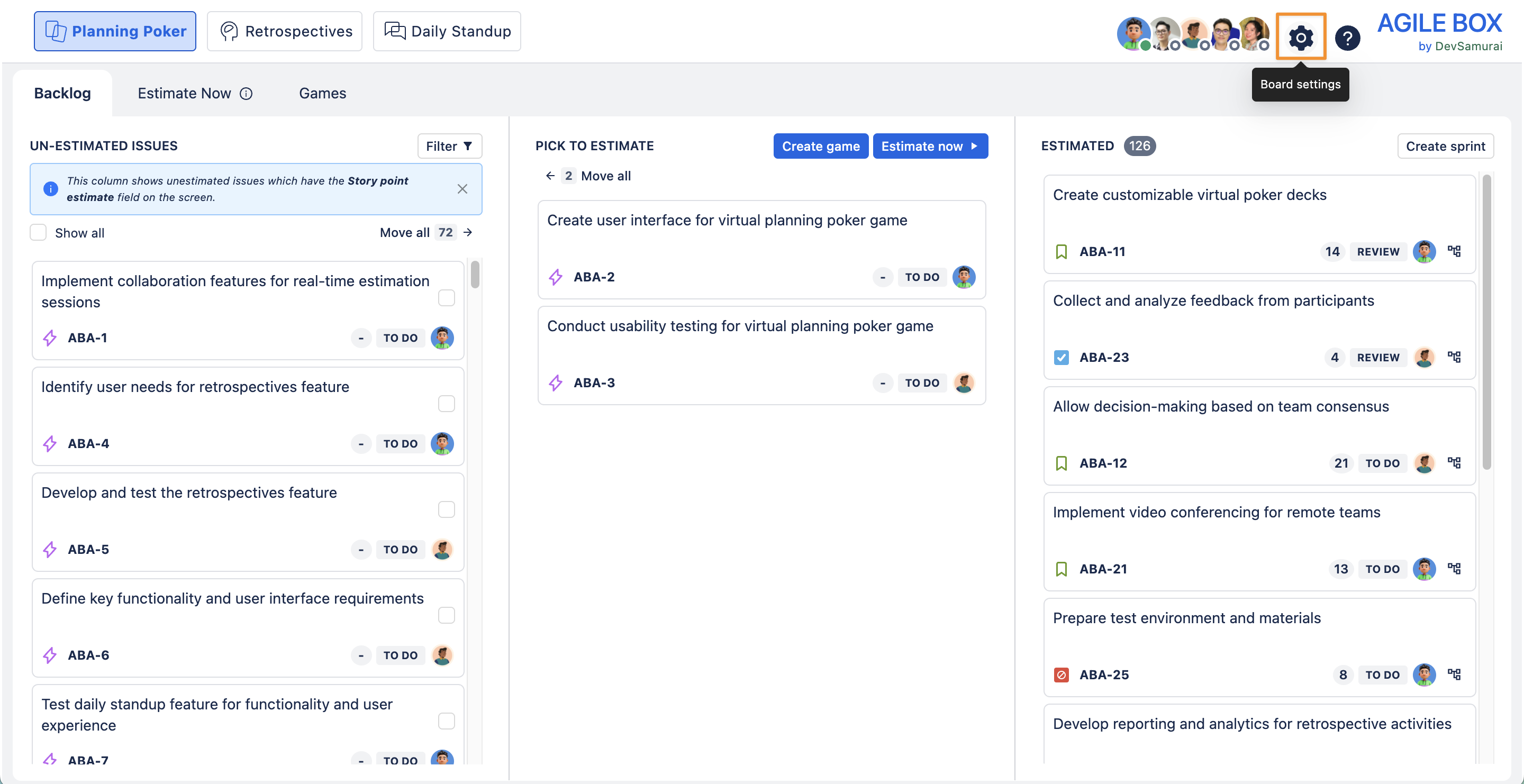This screenshot has height=784, width=1524.
Task: Click the bookmark icon of ABA-12
Action: pyautogui.click(x=1062, y=463)
